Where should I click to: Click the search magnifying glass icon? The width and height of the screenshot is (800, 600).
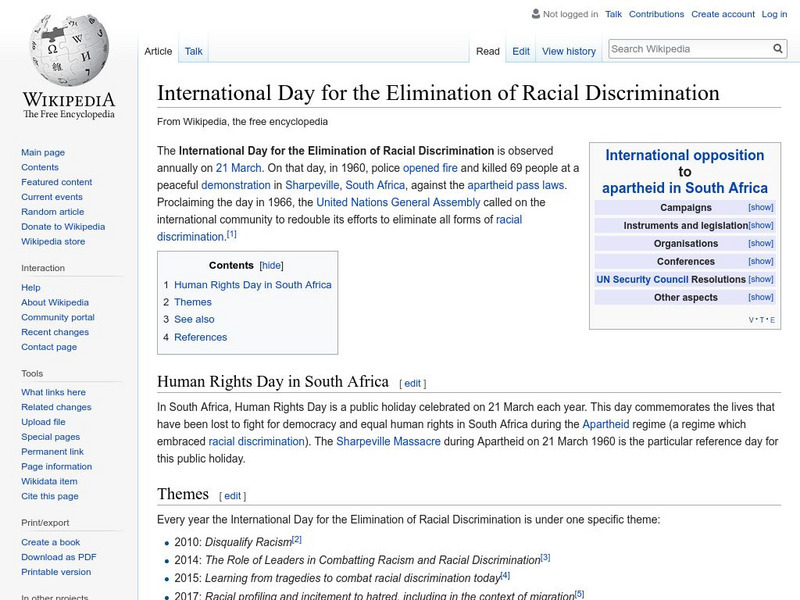pos(778,48)
